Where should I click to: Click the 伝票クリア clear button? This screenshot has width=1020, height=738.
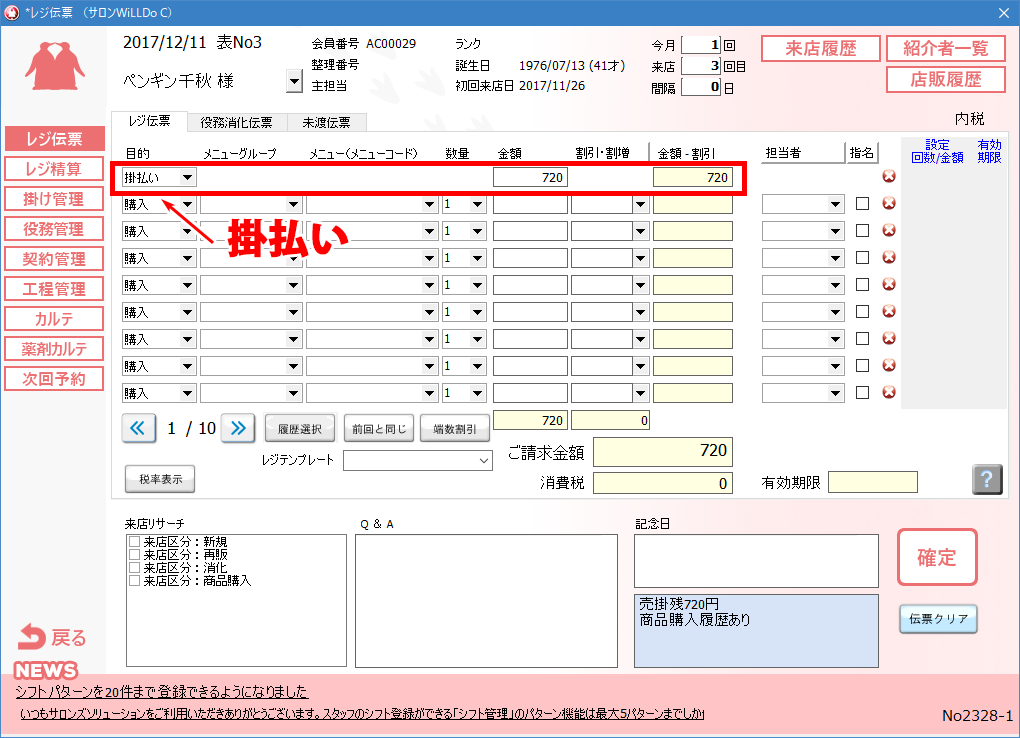tap(936, 619)
